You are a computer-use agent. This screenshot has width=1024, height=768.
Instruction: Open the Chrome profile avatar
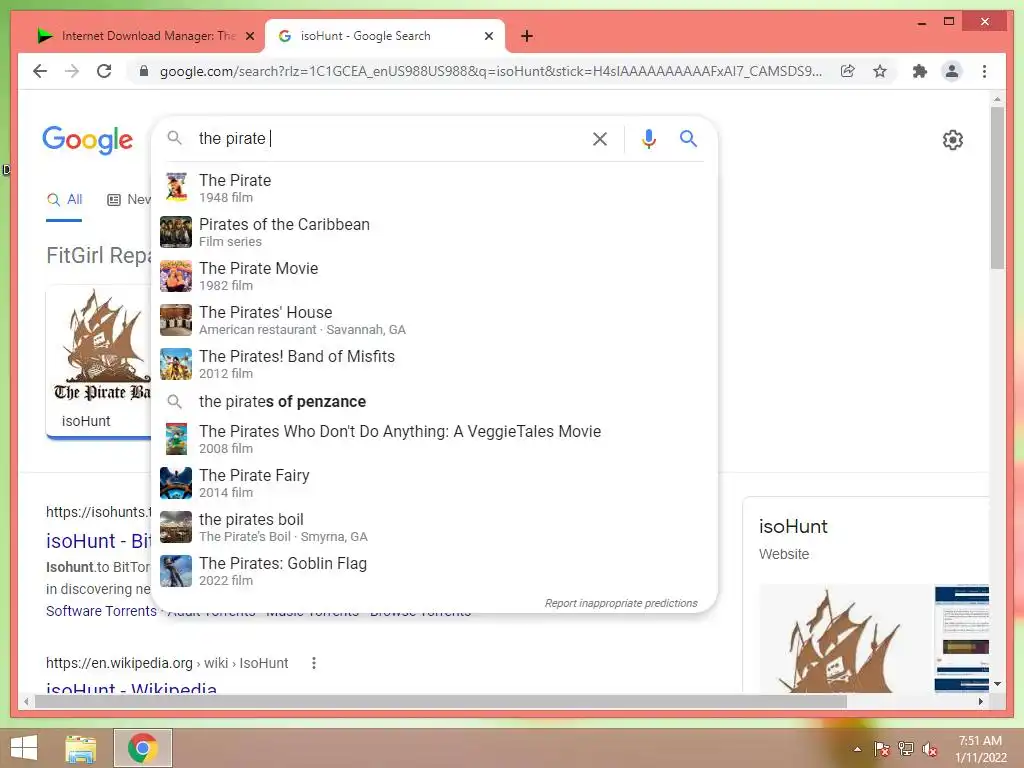pyautogui.click(x=952, y=71)
